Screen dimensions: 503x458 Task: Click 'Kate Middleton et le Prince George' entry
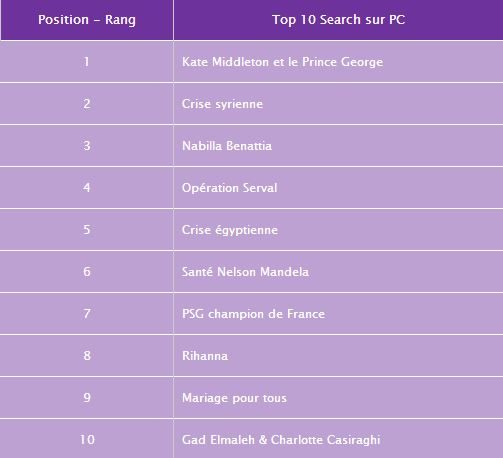click(x=282, y=62)
